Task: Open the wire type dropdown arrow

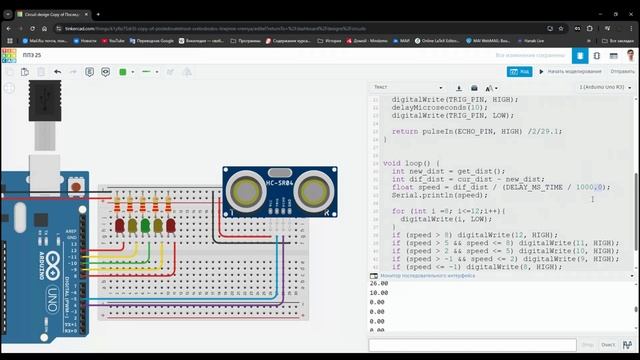Action: point(157,72)
